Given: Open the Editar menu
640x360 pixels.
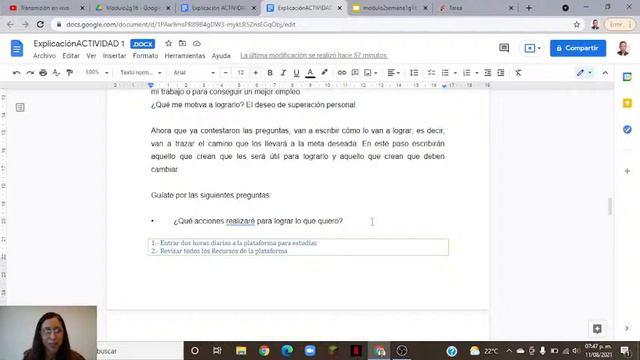Looking at the screenshot, I should pyautogui.click(x=71, y=56).
